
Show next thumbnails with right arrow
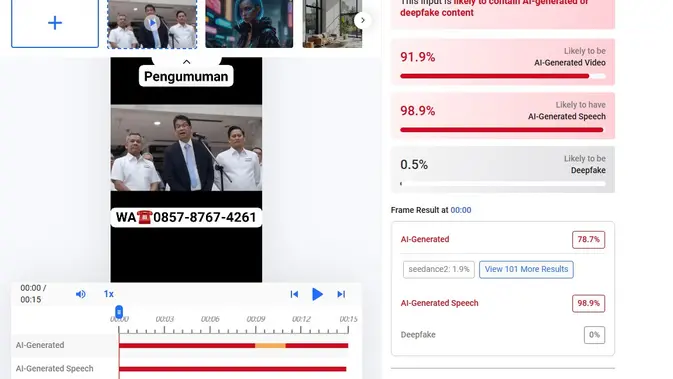pos(363,20)
